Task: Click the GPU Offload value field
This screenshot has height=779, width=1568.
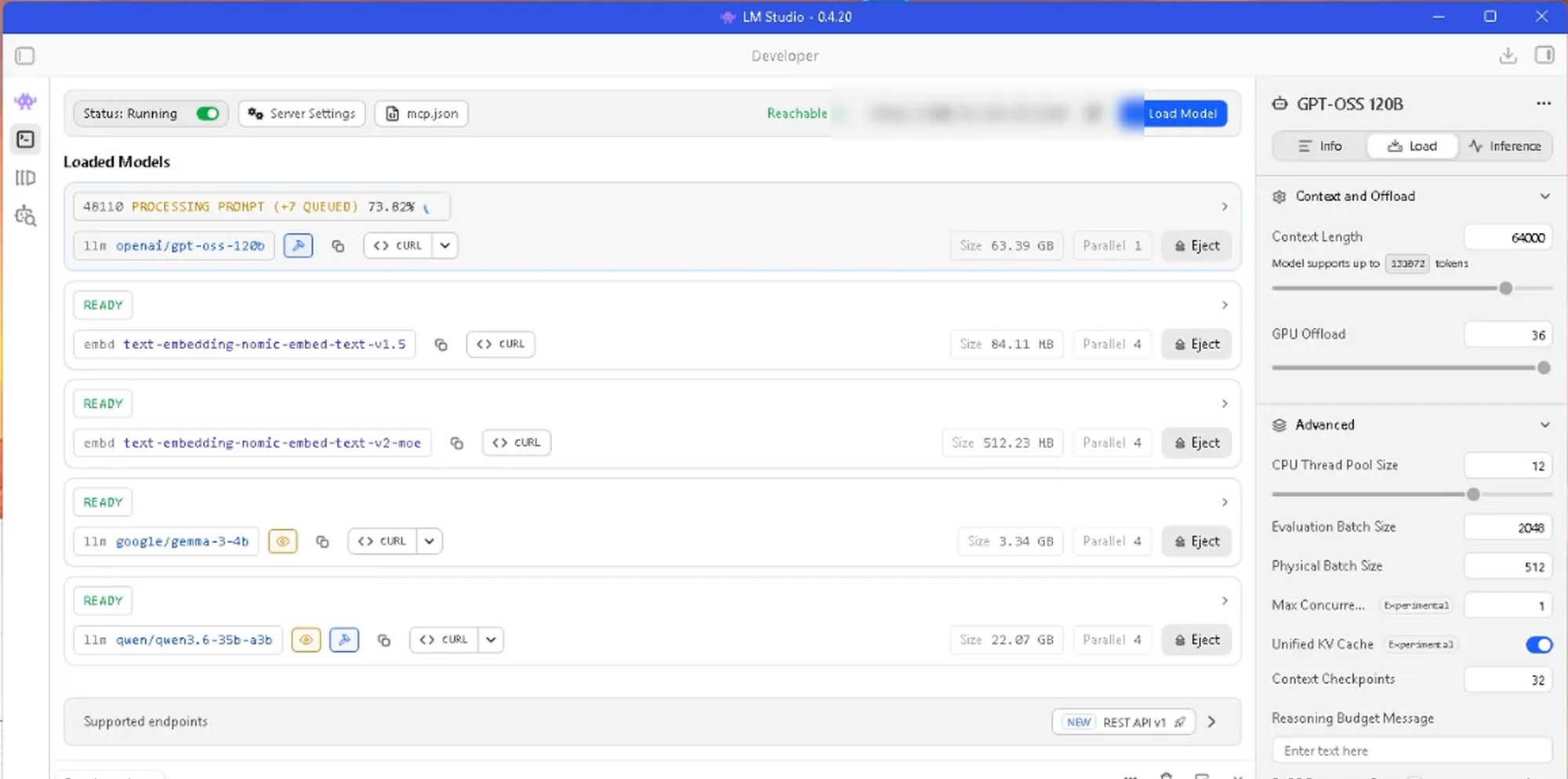Action: 1508,335
